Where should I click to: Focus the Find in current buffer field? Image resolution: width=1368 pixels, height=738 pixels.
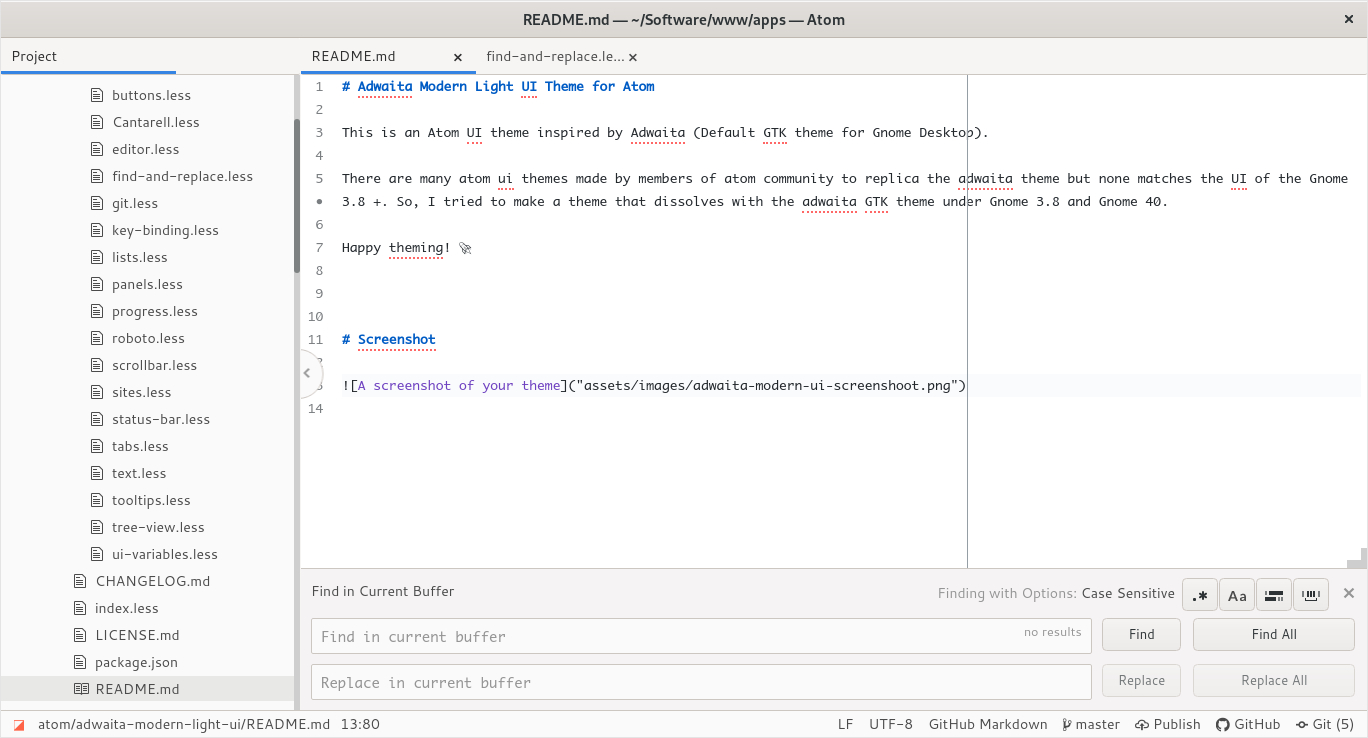pyautogui.click(x=701, y=636)
